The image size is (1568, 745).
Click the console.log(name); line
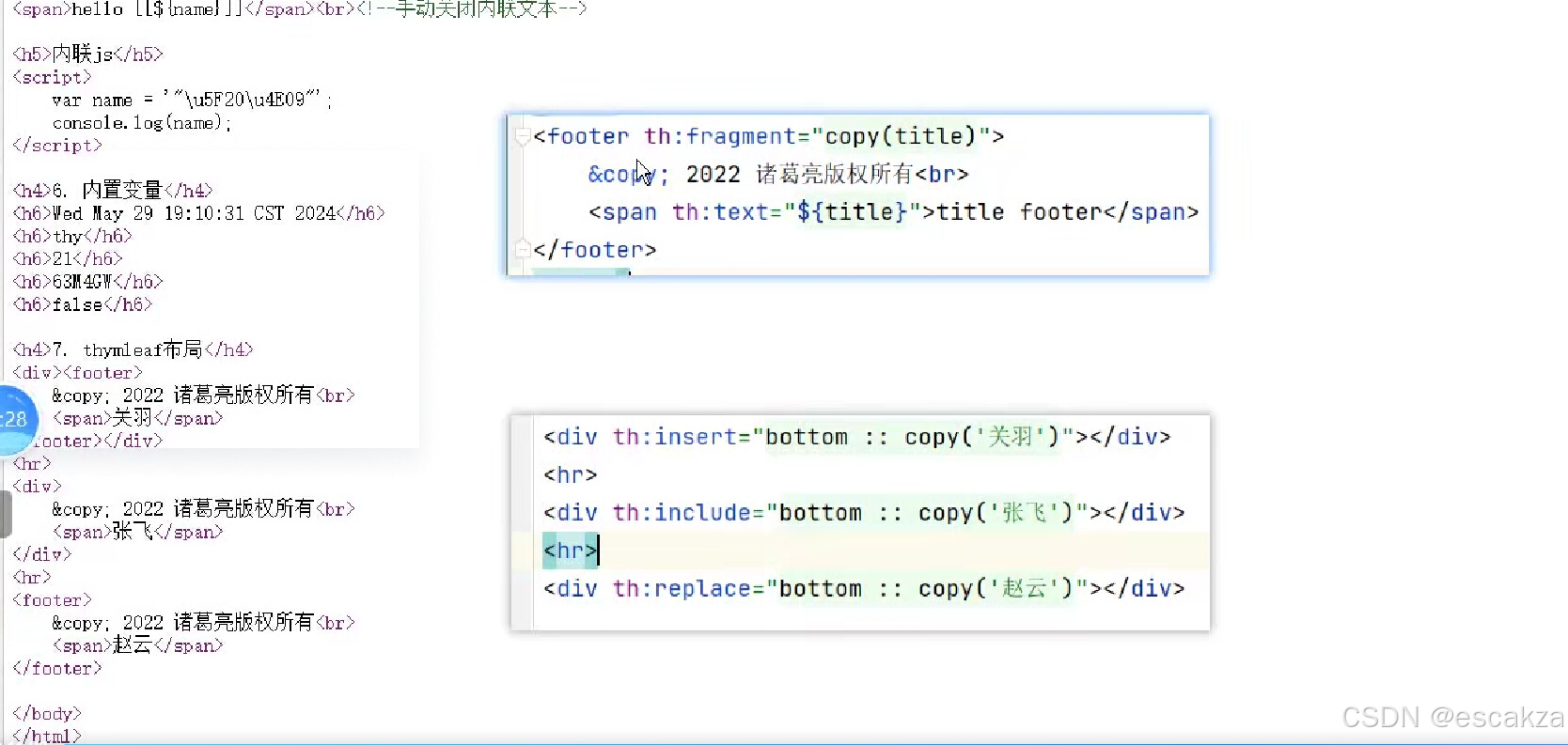click(142, 122)
